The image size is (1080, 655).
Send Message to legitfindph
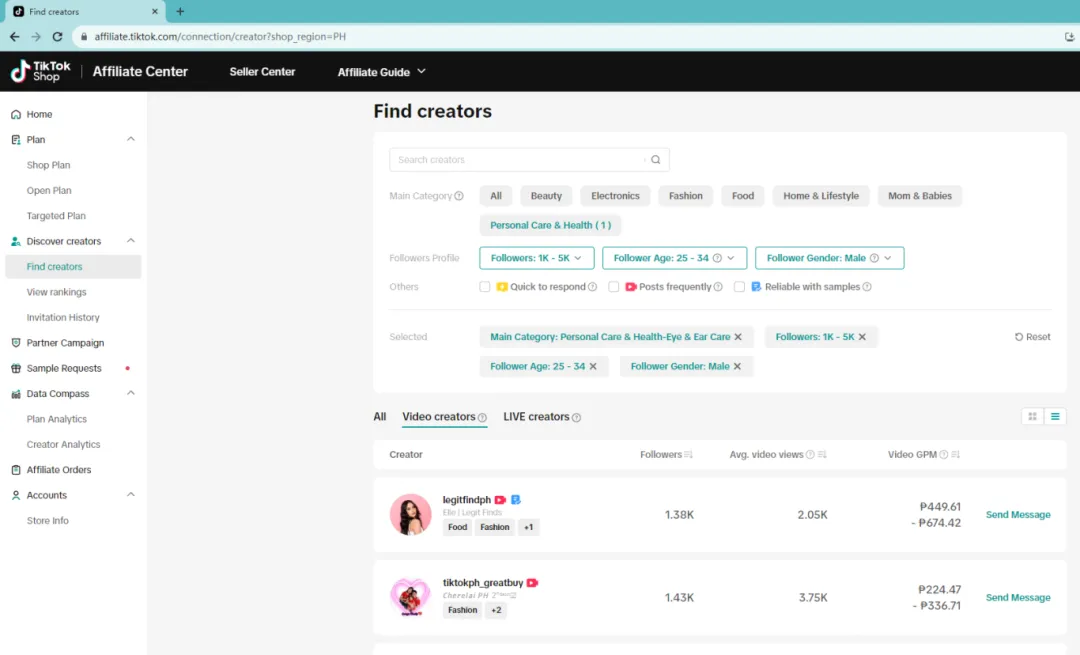tap(1018, 515)
